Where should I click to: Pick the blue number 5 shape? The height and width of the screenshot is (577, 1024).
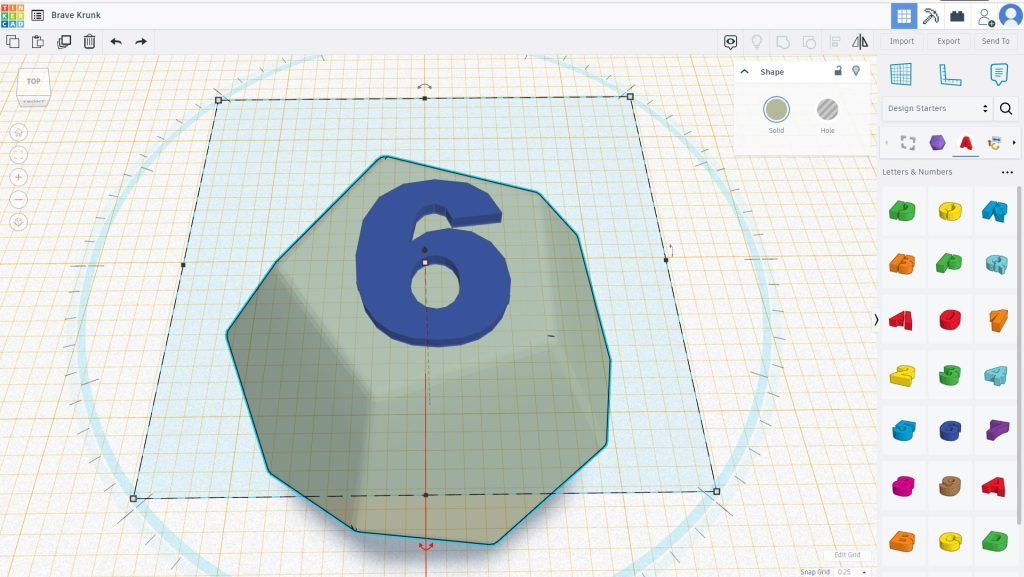coord(903,431)
